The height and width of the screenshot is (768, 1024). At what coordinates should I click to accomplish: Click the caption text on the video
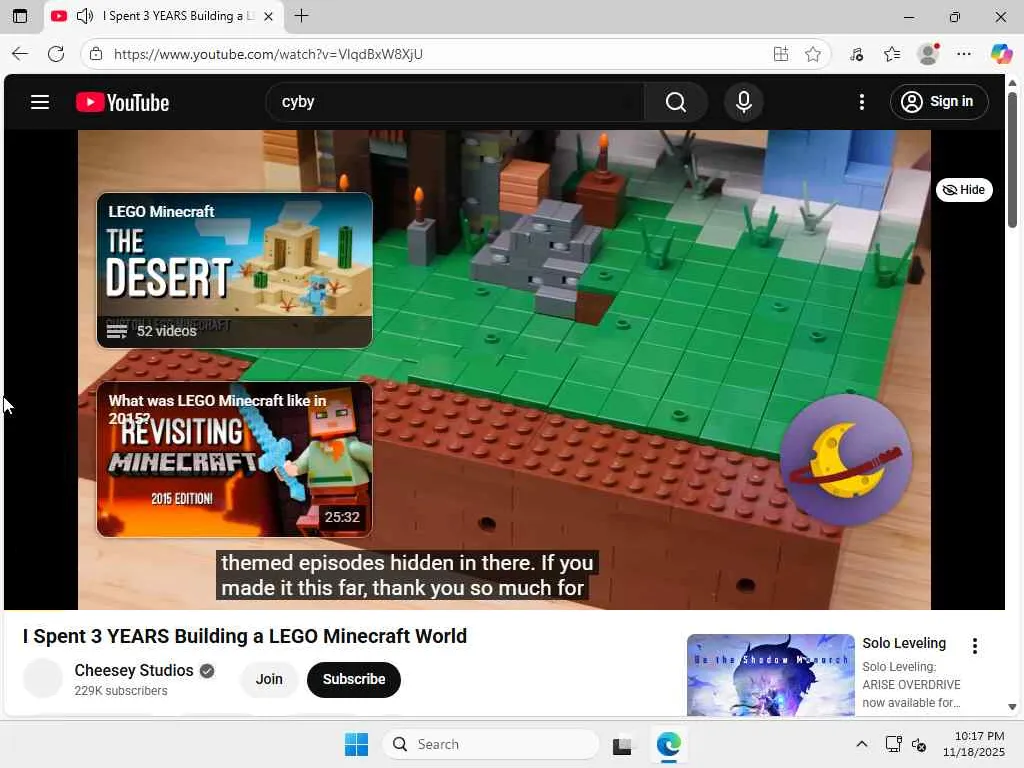point(408,575)
